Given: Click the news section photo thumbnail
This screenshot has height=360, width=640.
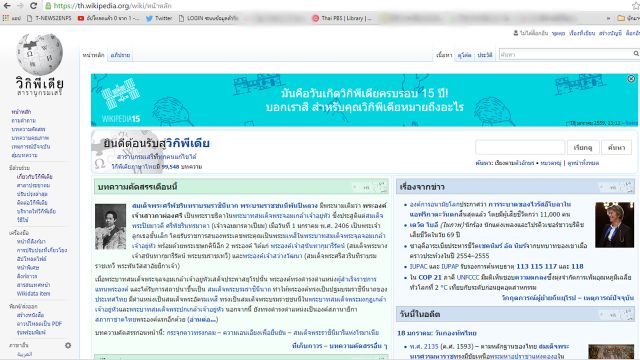Looking at the screenshot, I should point(614,225).
